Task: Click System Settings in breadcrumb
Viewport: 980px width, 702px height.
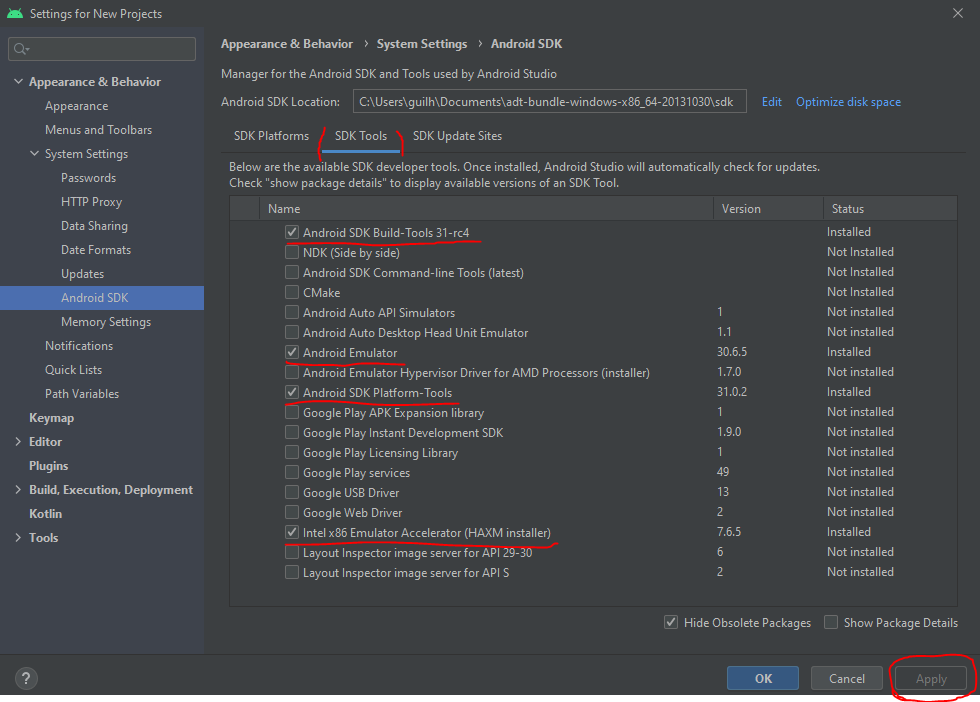Action: tap(422, 44)
